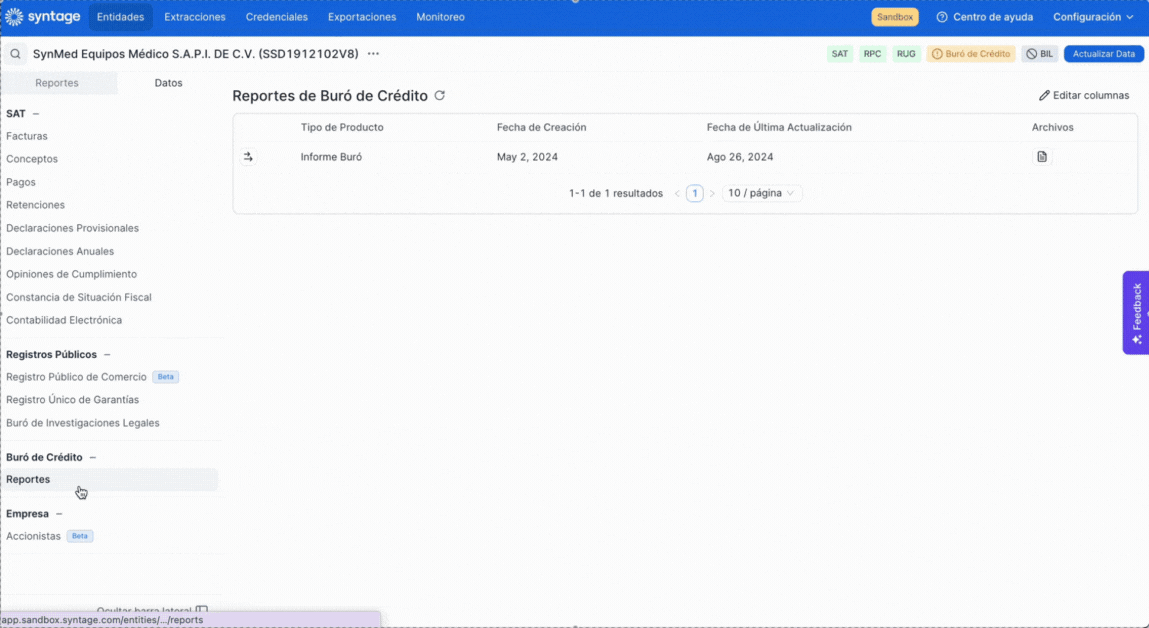1149x628 pixels.
Task: Open the Exportaciones nav item
Action: (362, 17)
